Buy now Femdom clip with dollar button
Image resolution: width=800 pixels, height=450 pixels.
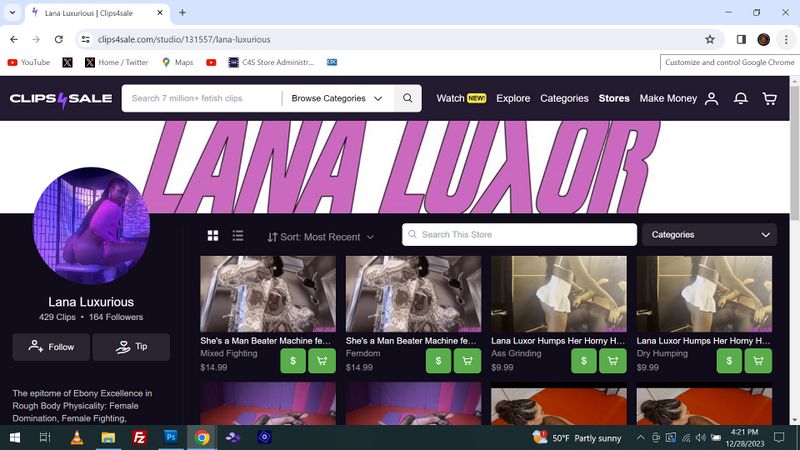[x=438, y=361]
